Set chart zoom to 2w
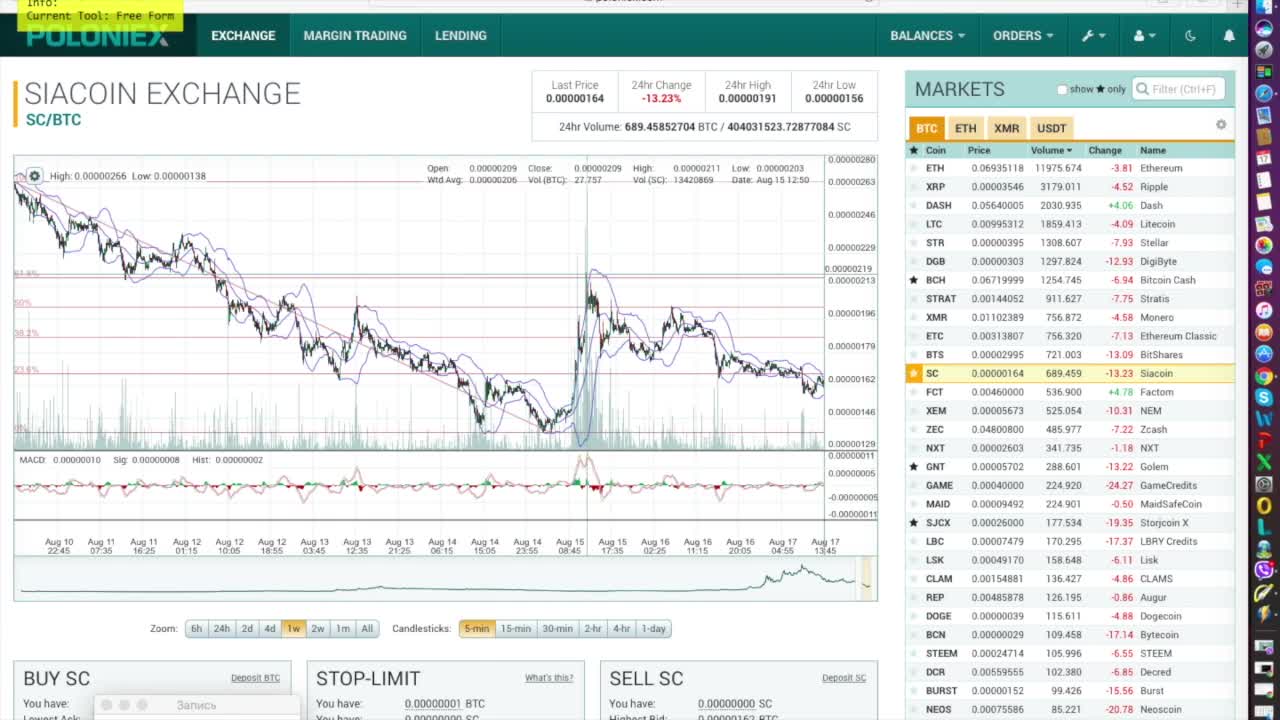This screenshot has height=720, width=1280. click(318, 629)
